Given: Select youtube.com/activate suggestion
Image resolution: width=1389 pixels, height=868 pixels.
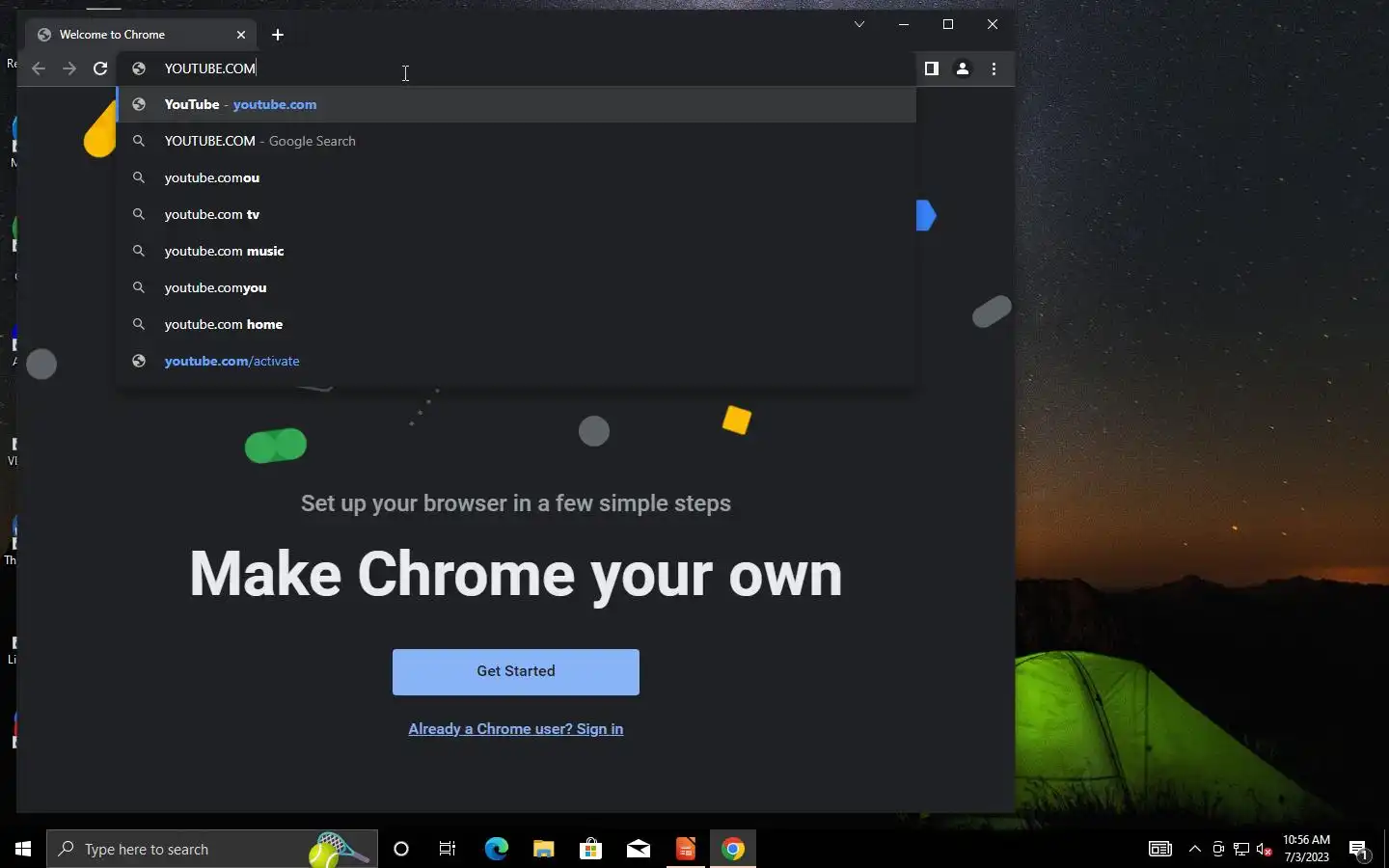Looking at the screenshot, I should pyautogui.click(x=516, y=361).
